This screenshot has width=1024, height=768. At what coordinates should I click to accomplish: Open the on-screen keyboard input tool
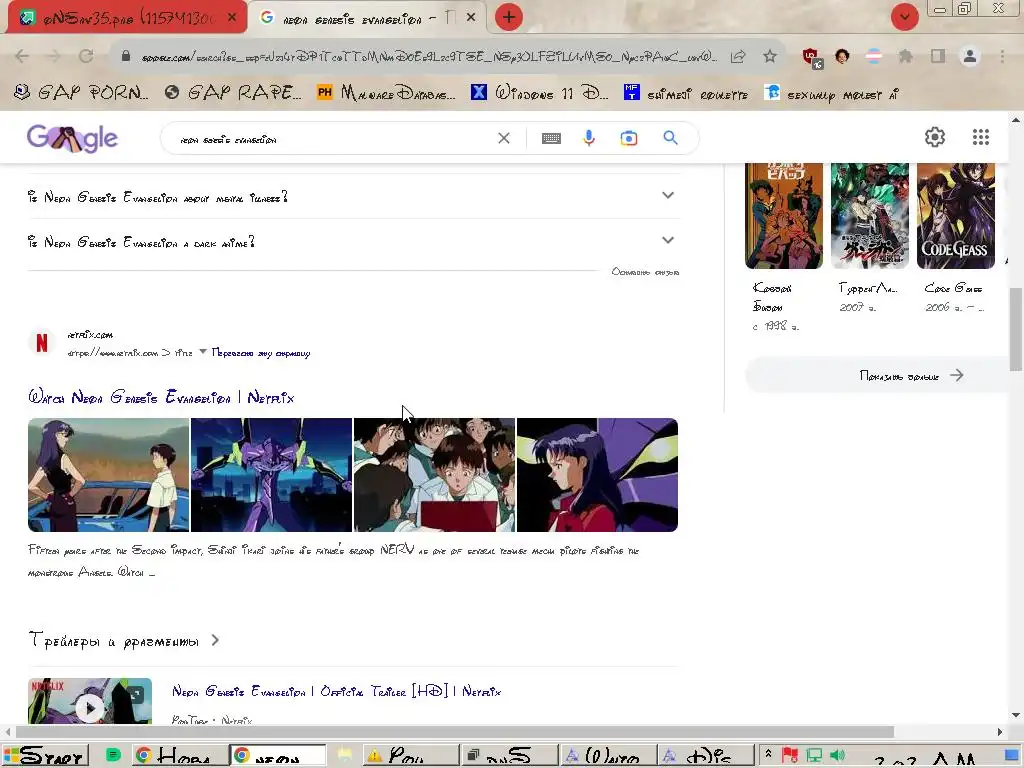click(x=551, y=138)
